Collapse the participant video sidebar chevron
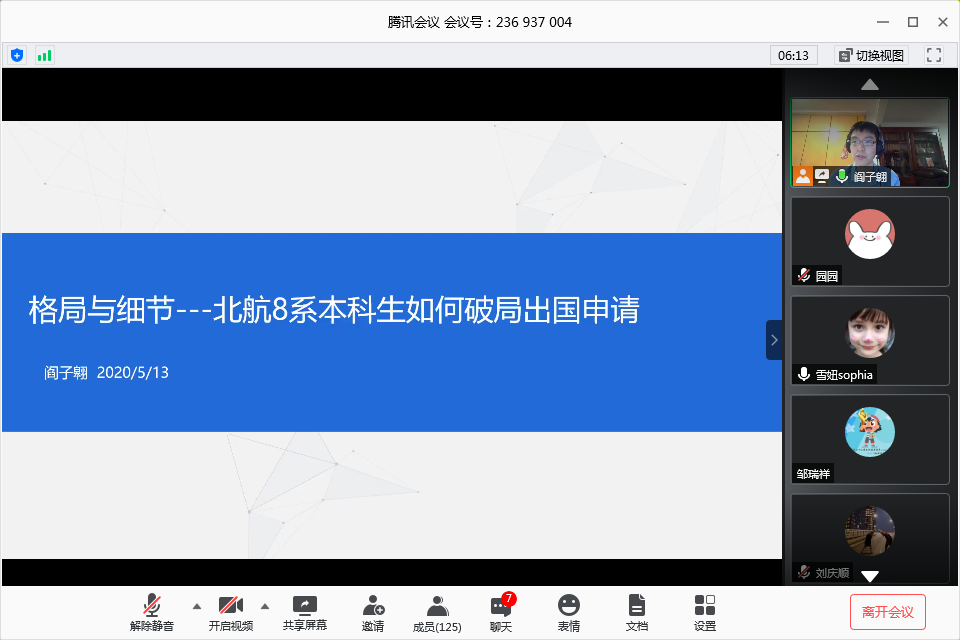The width and height of the screenshot is (960, 640). coord(774,340)
